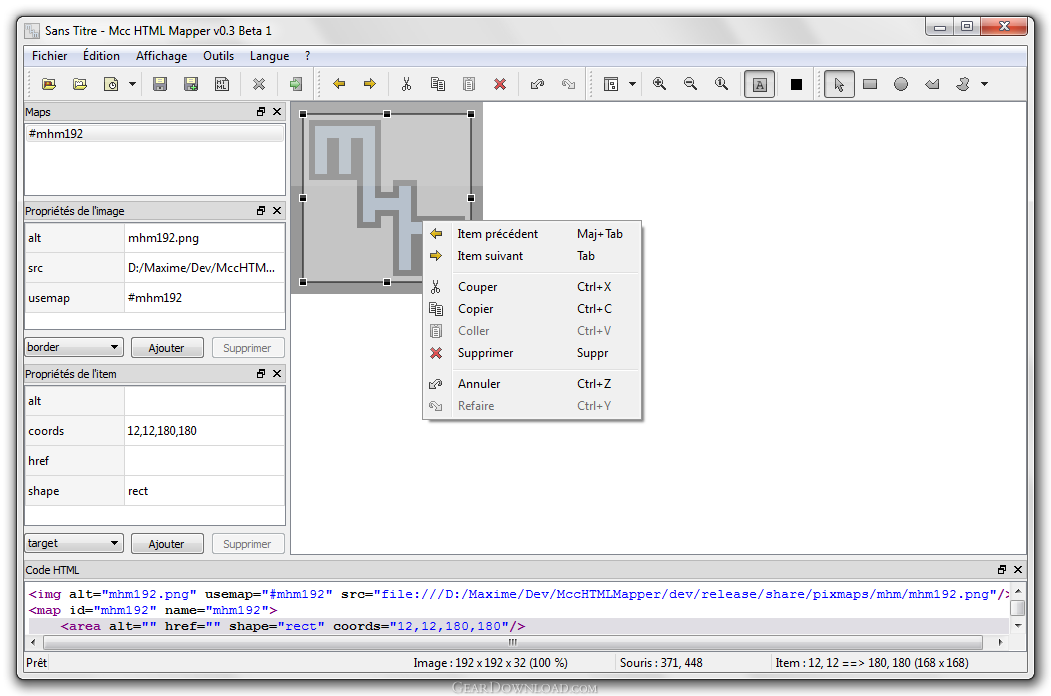Screen dimensions: 1051x696
Task: Click the previous item arrow in the toolbar
Action: pos(339,84)
